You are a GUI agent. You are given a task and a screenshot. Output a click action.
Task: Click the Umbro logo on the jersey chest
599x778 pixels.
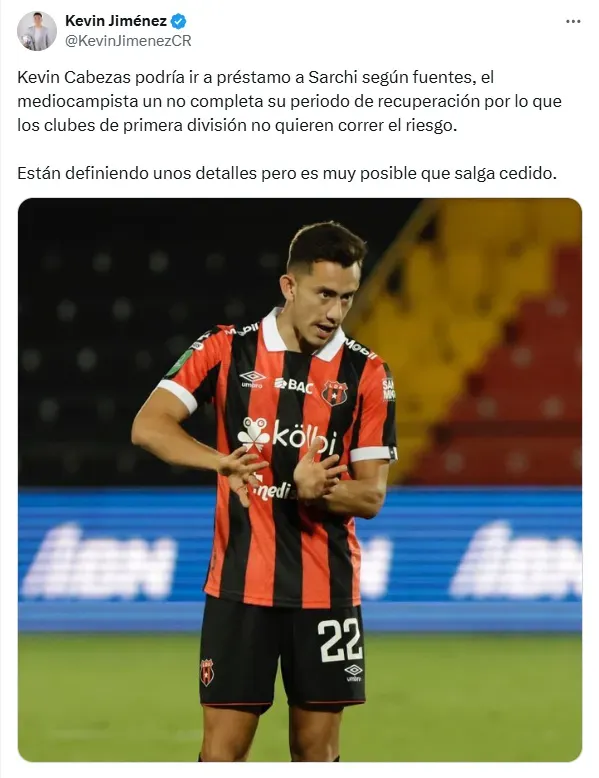pos(252,379)
